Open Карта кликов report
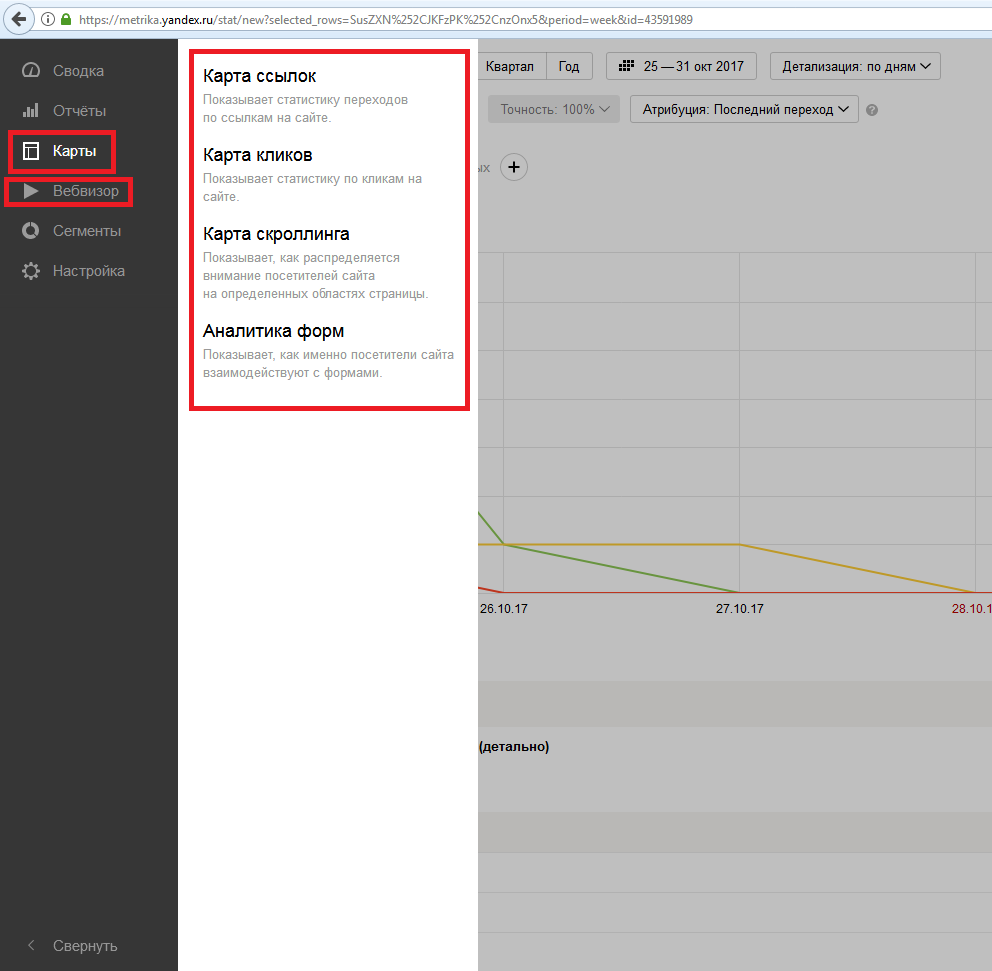This screenshot has height=971, width=992. 257,155
